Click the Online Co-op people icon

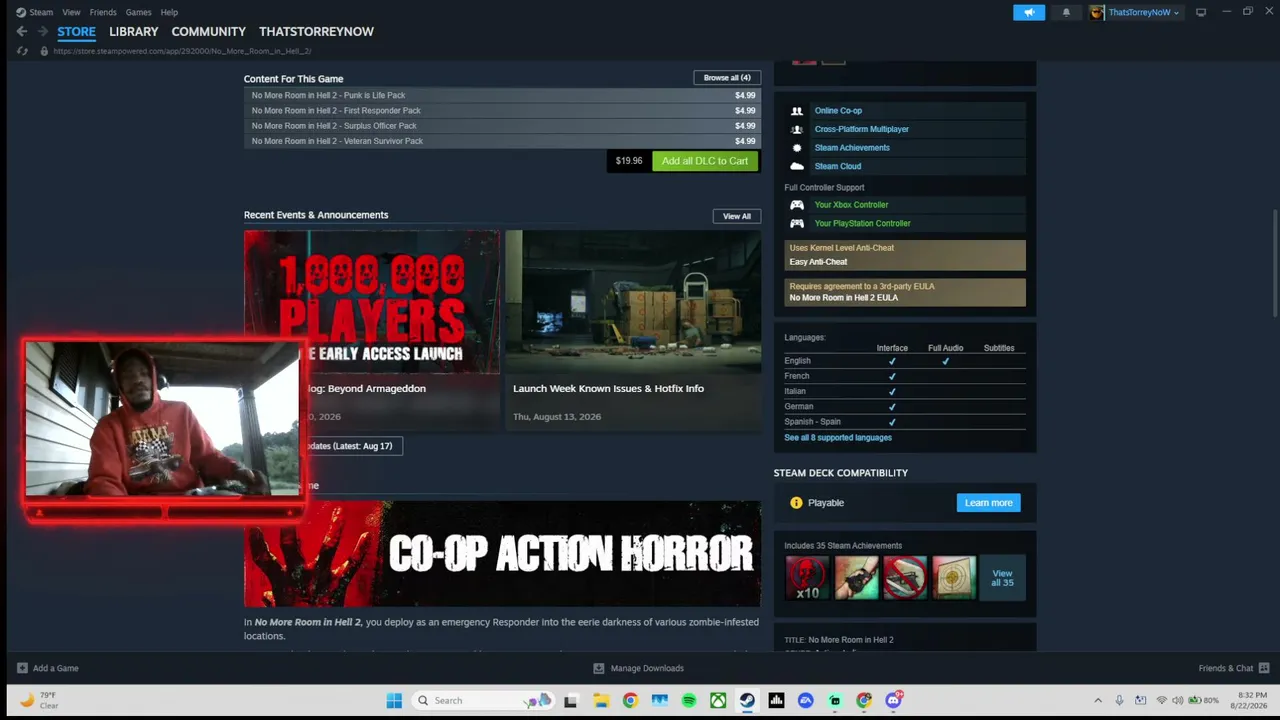797,111
